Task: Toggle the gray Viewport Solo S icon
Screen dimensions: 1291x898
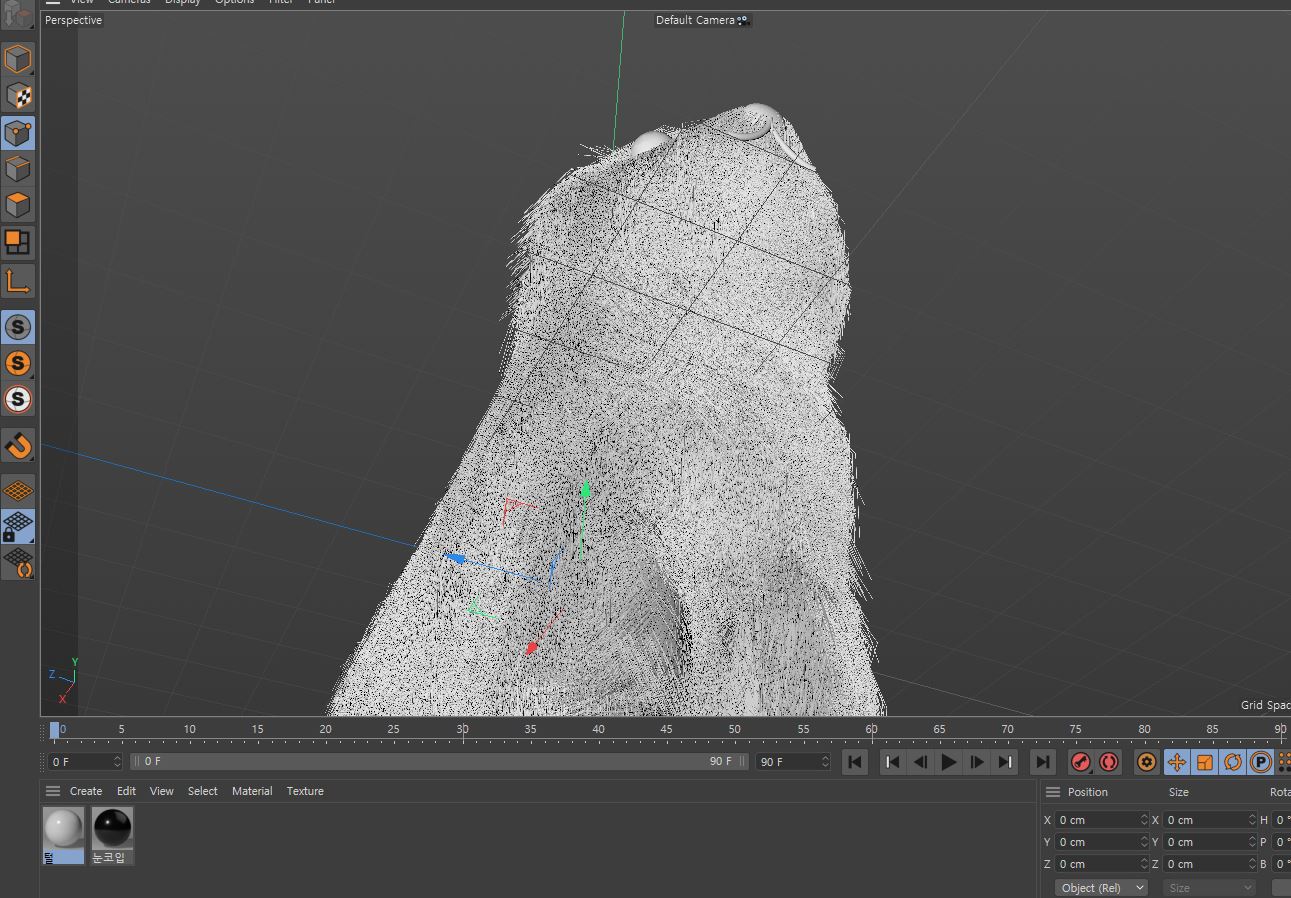Action: pyautogui.click(x=18, y=327)
